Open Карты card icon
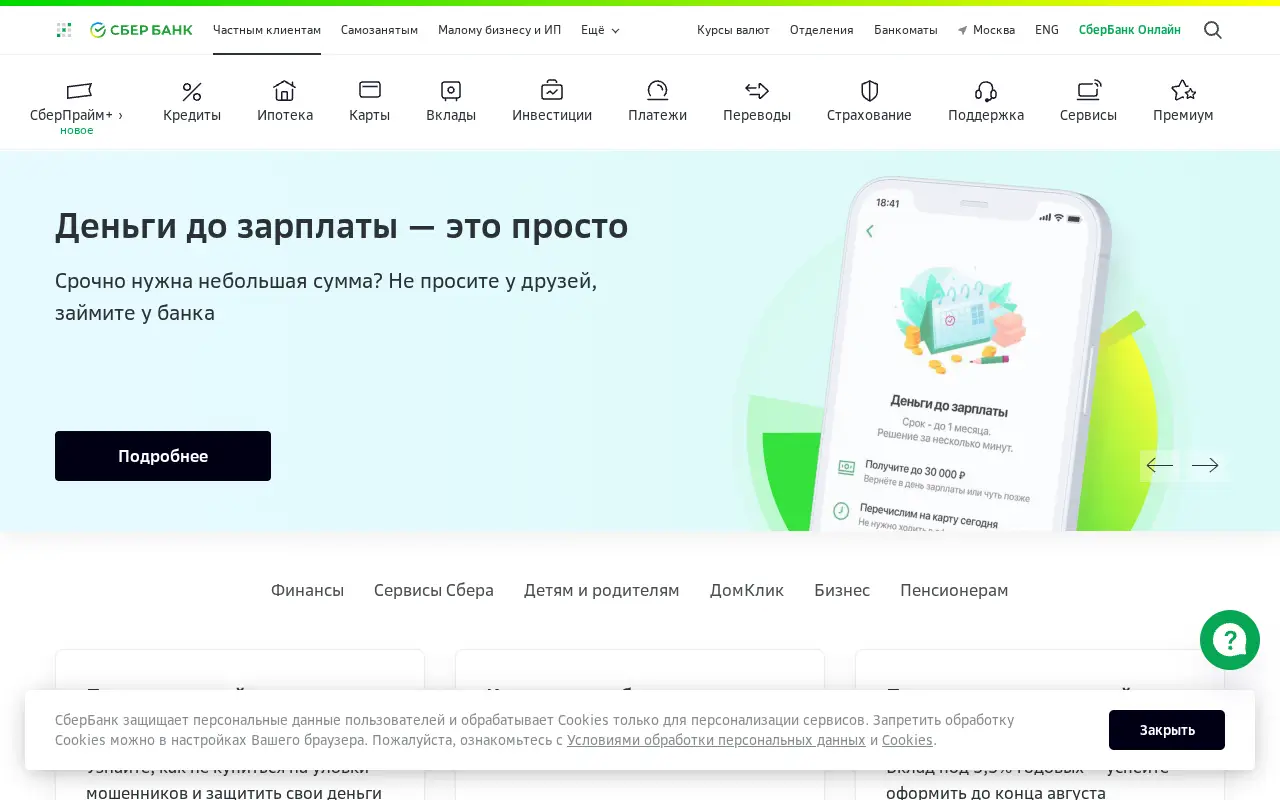Screen dimensions: 1280x800 click(370, 90)
